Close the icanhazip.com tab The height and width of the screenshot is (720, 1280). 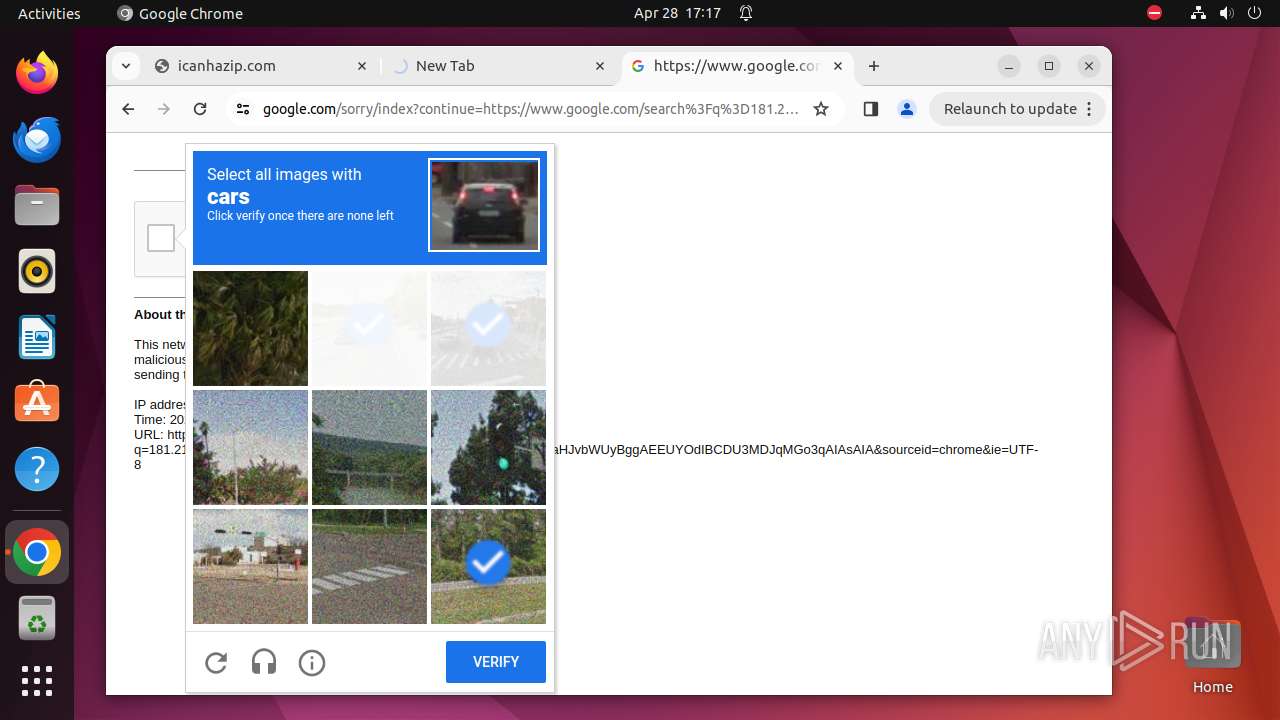point(362,66)
